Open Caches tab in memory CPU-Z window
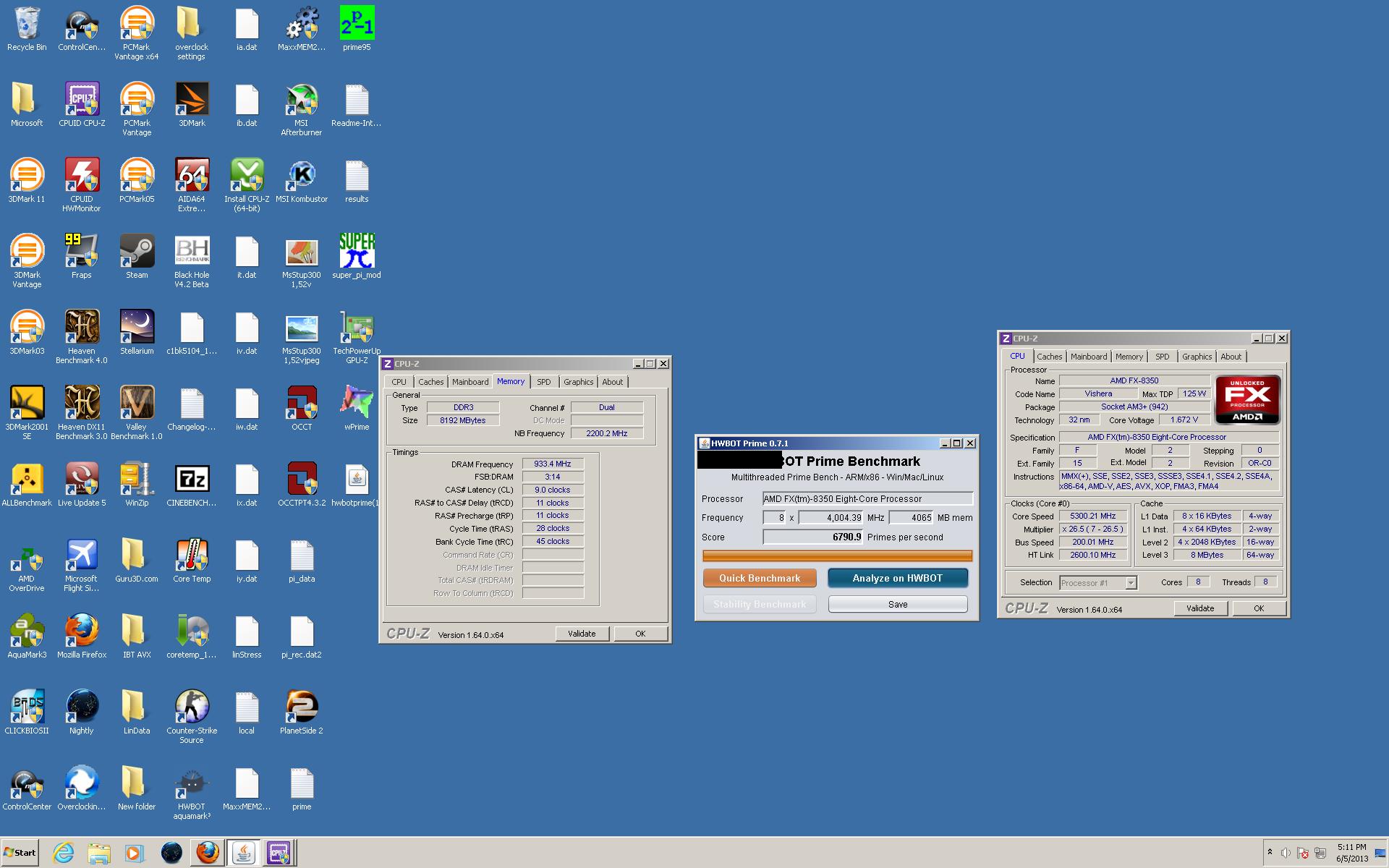 430,382
